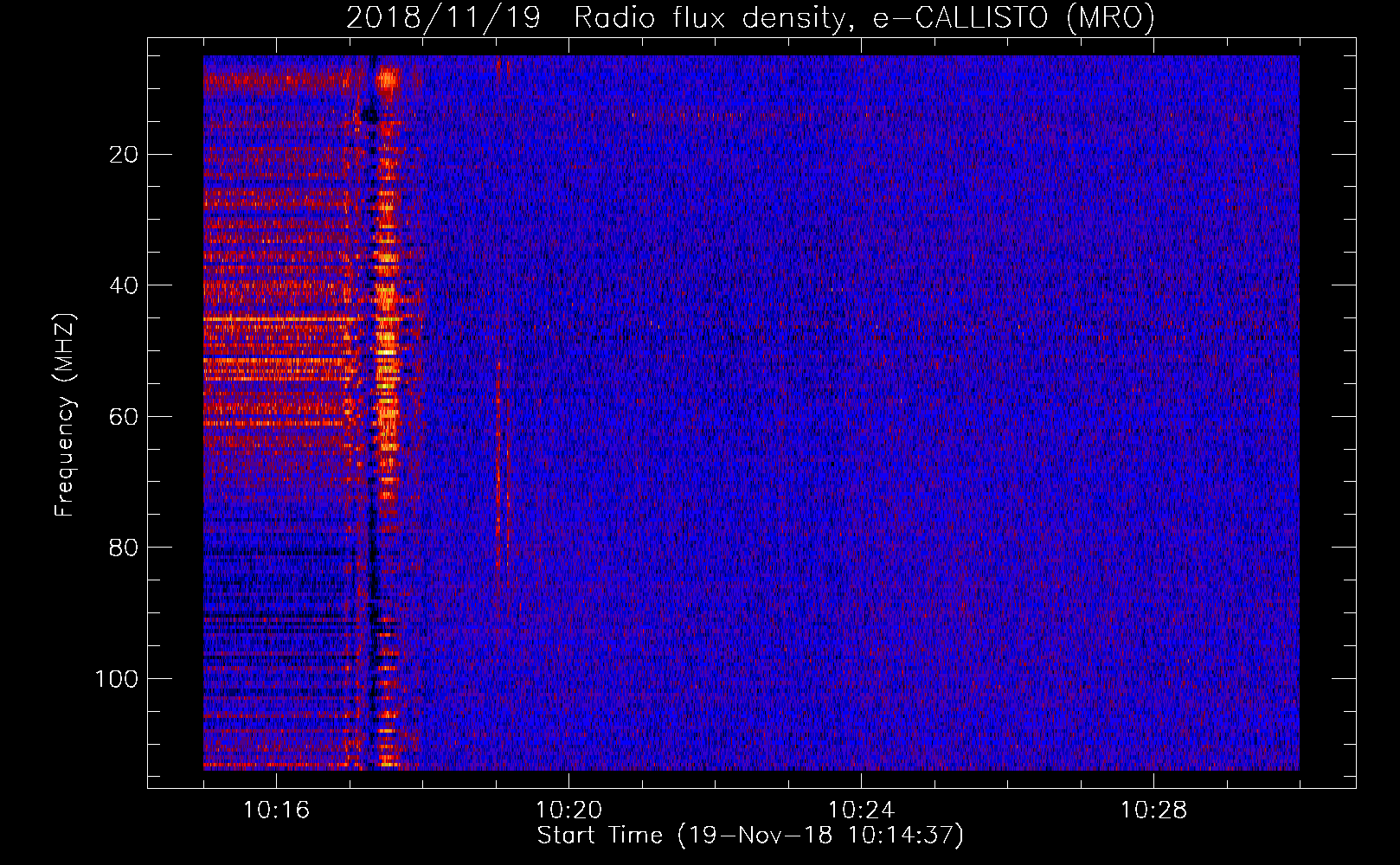Click the 'Frequency (MHZ)' axis label
Image resolution: width=1400 pixels, height=865 pixels.
tap(65, 414)
